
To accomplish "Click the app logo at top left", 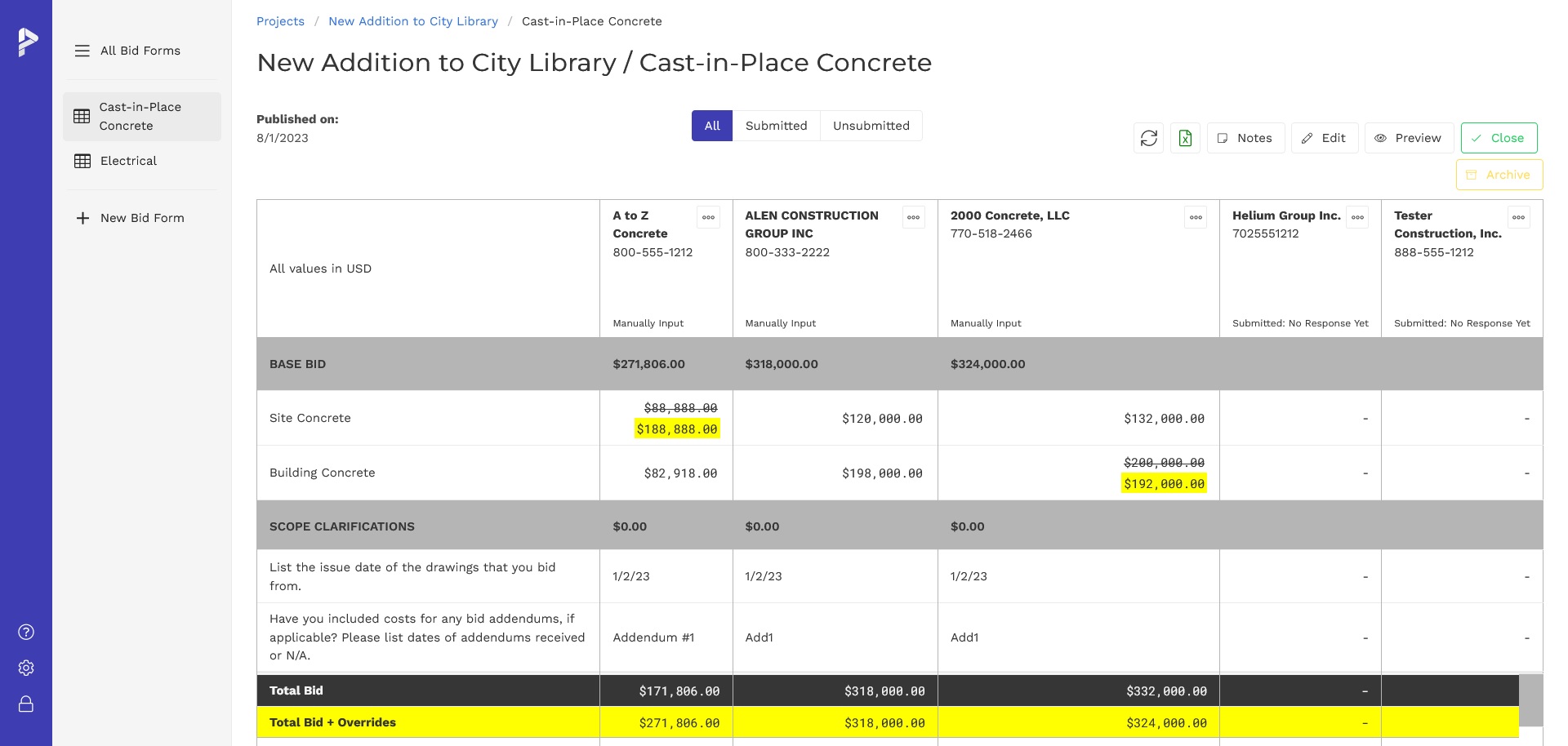I will click(27, 42).
